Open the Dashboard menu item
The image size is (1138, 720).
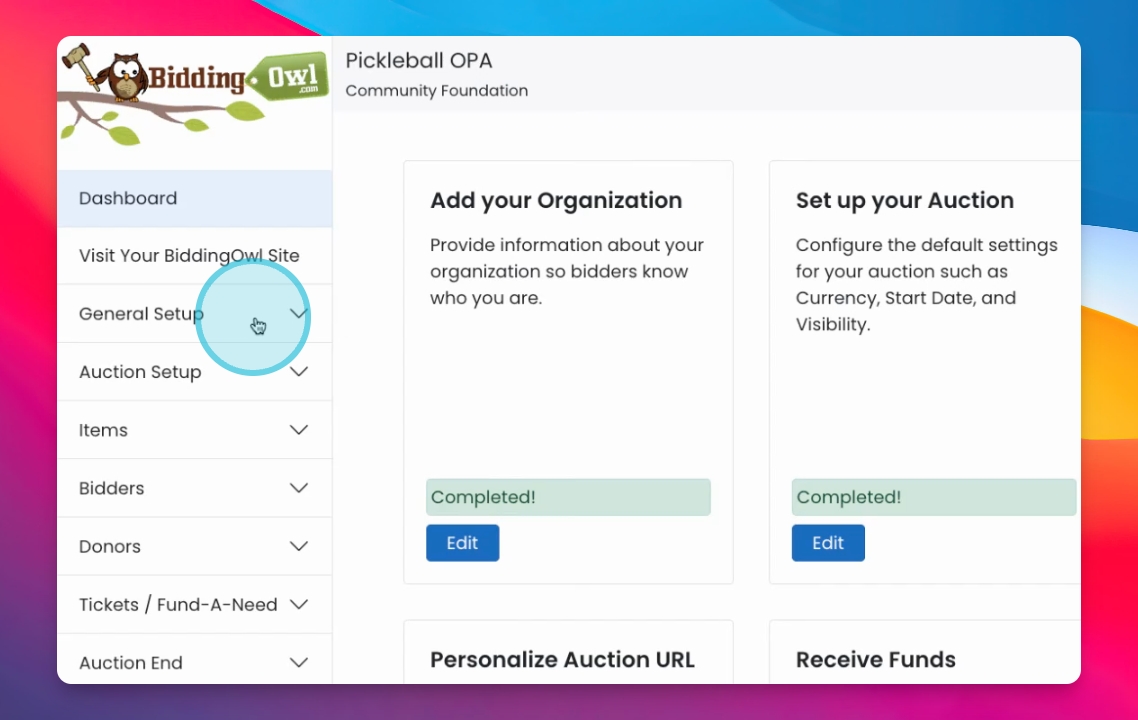tap(128, 198)
